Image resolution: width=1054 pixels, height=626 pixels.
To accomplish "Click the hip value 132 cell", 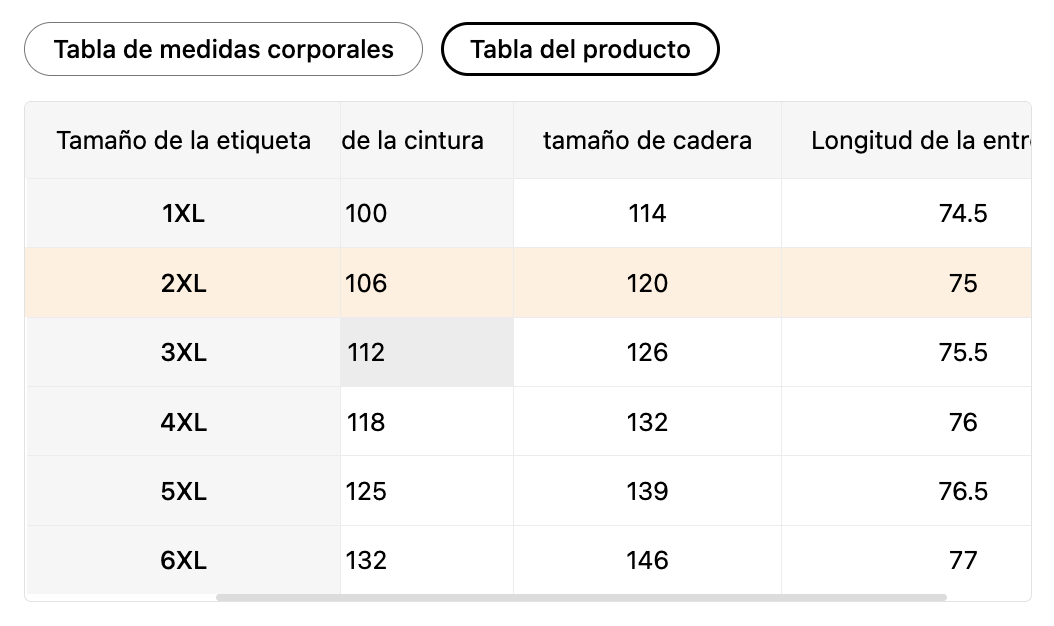I will (x=647, y=422).
